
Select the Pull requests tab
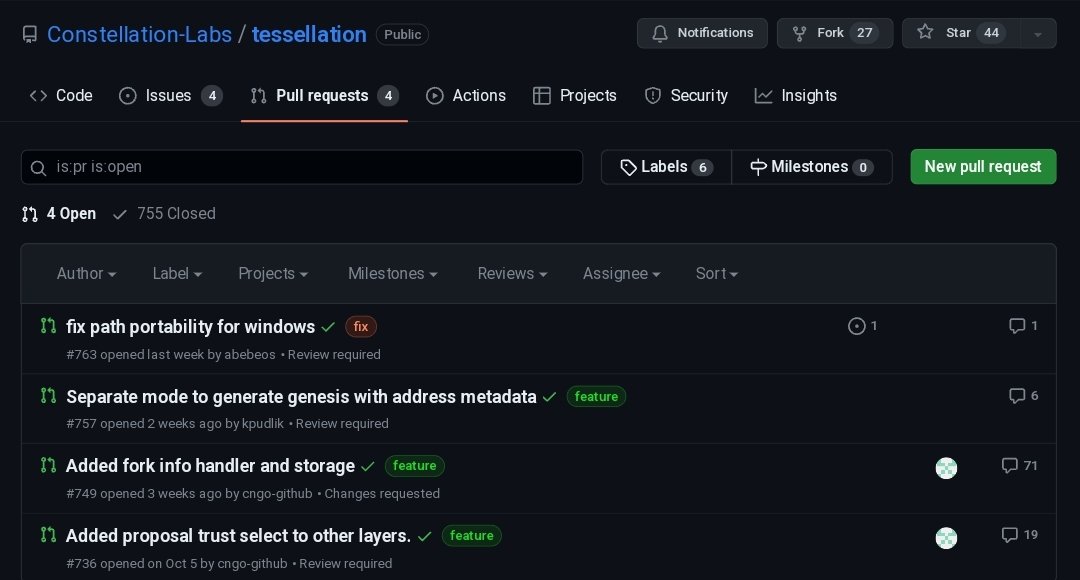[324, 96]
